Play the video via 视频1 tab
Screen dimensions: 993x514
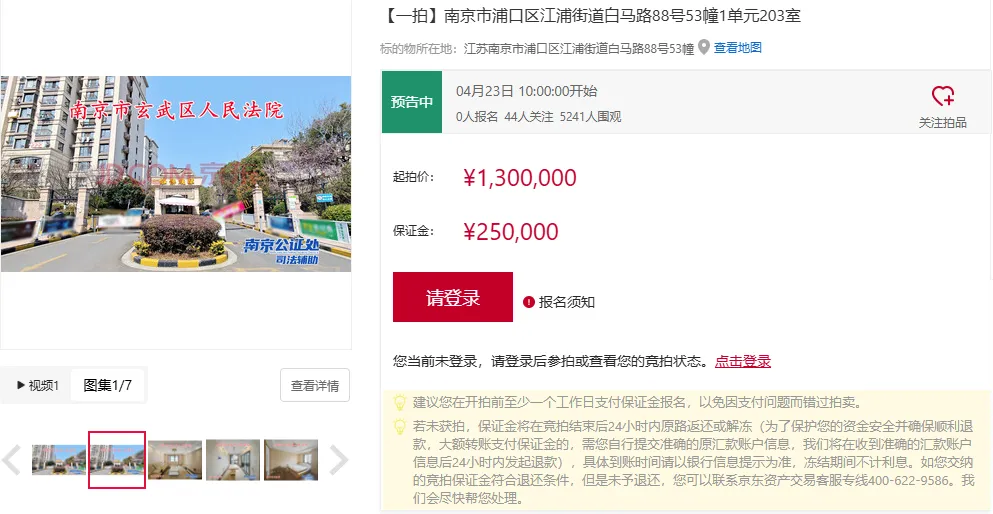point(37,386)
